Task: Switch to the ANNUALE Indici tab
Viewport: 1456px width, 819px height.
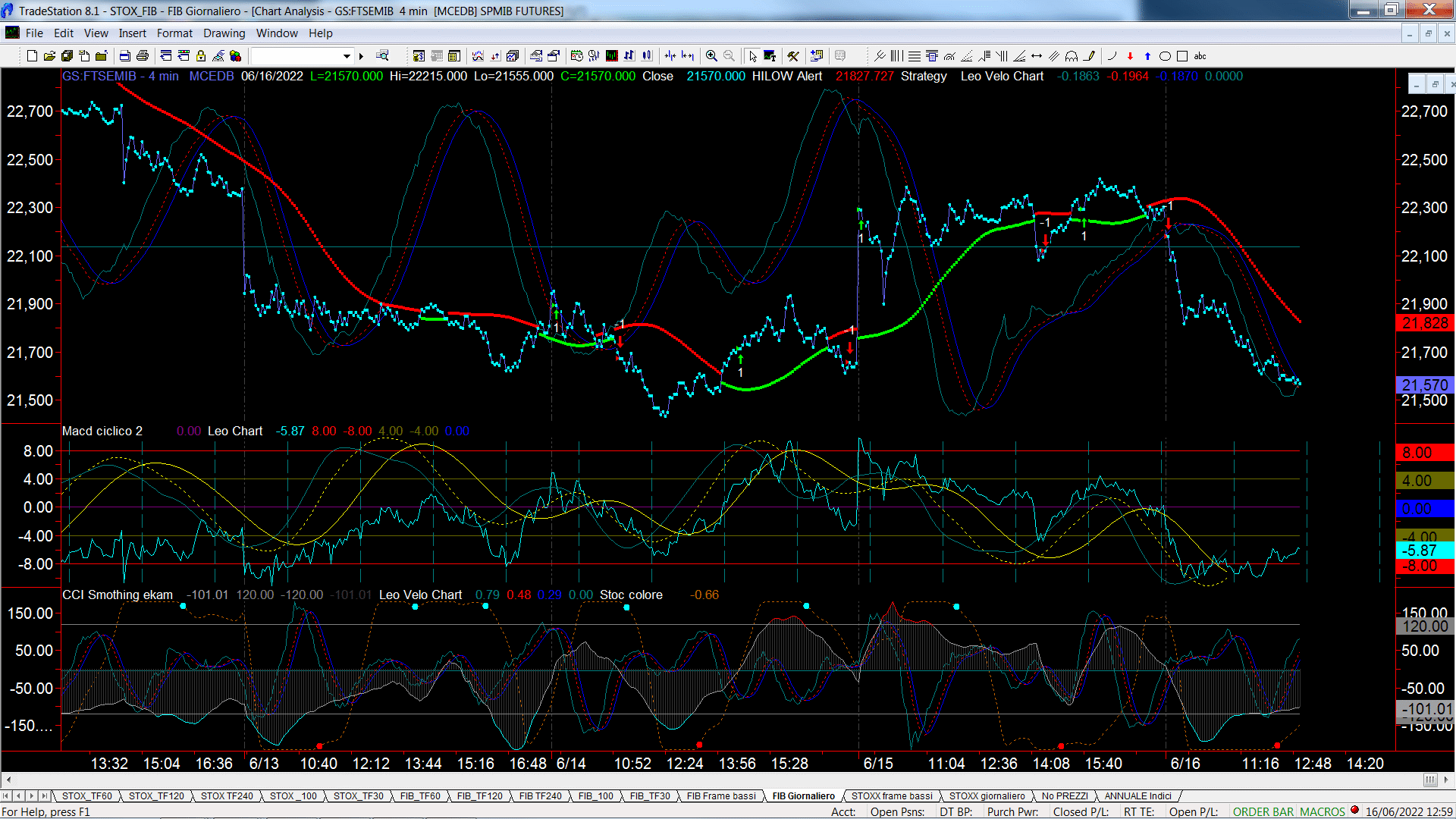Action: coord(1137,796)
